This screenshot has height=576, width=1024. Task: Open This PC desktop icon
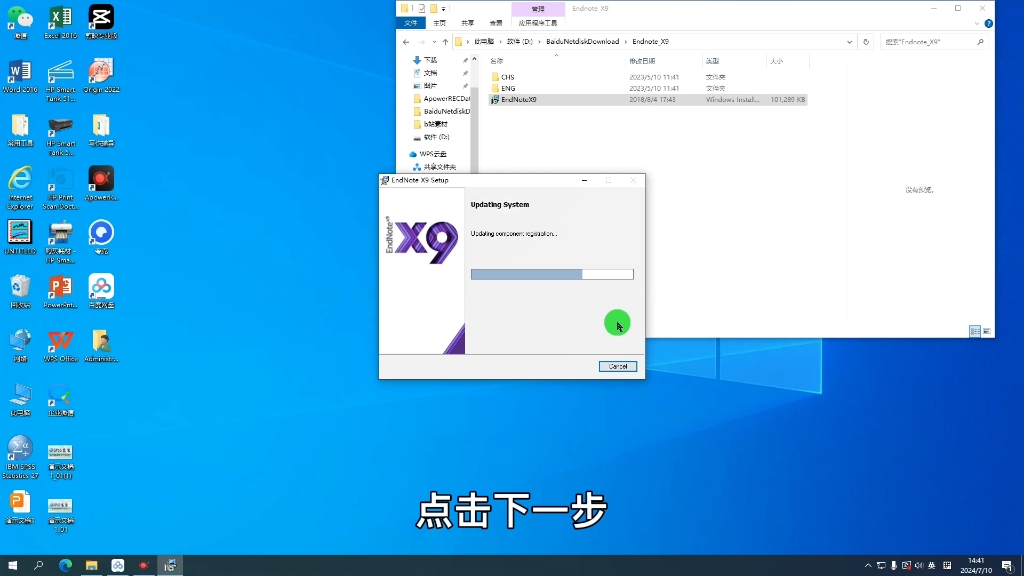click(x=20, y=399)
